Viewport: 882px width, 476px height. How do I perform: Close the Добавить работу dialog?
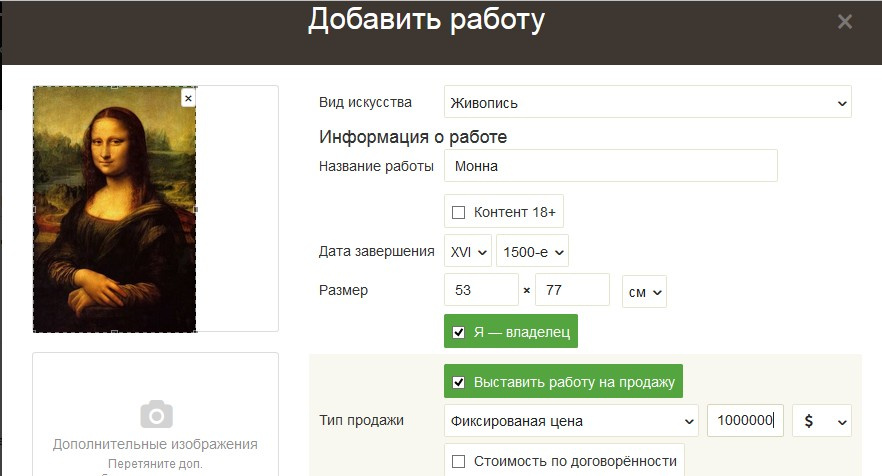click(x=845, y=21)
